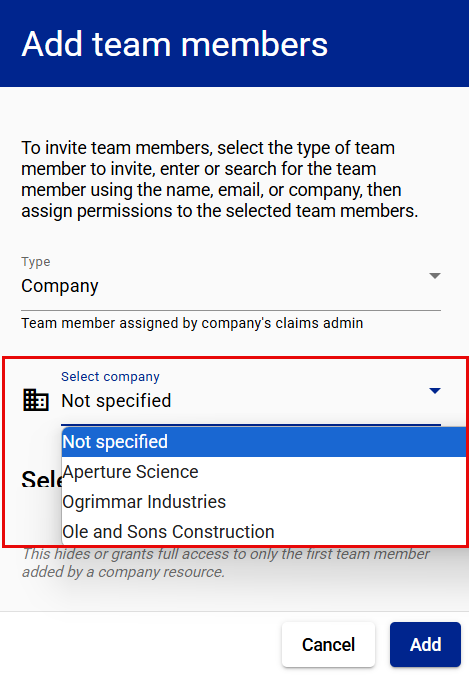Screen dimensions: 469x677
Task: Choose the highlighted Not specified option
Action: click(x=263, y=442)
